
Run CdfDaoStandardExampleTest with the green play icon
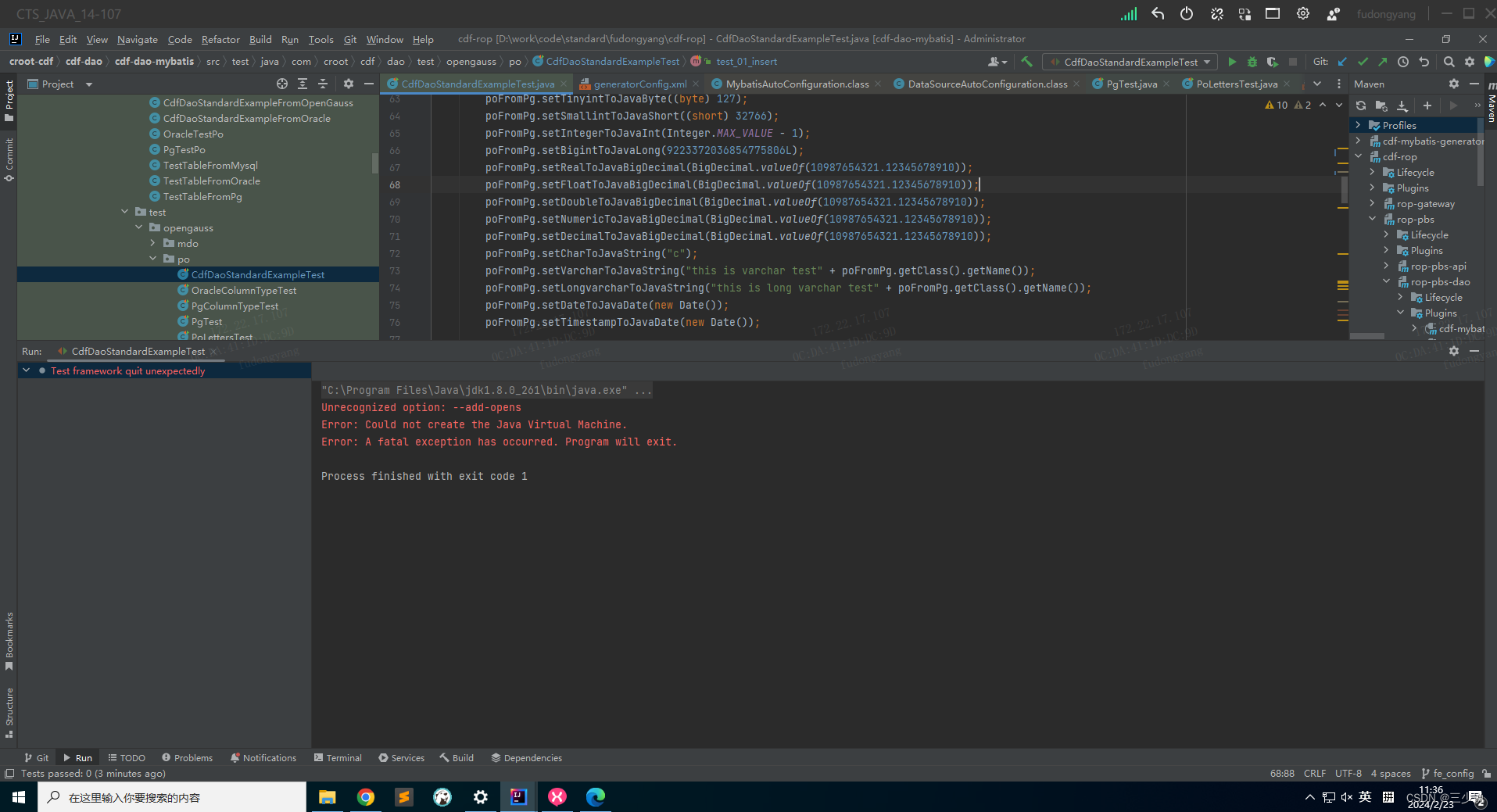1232,62
